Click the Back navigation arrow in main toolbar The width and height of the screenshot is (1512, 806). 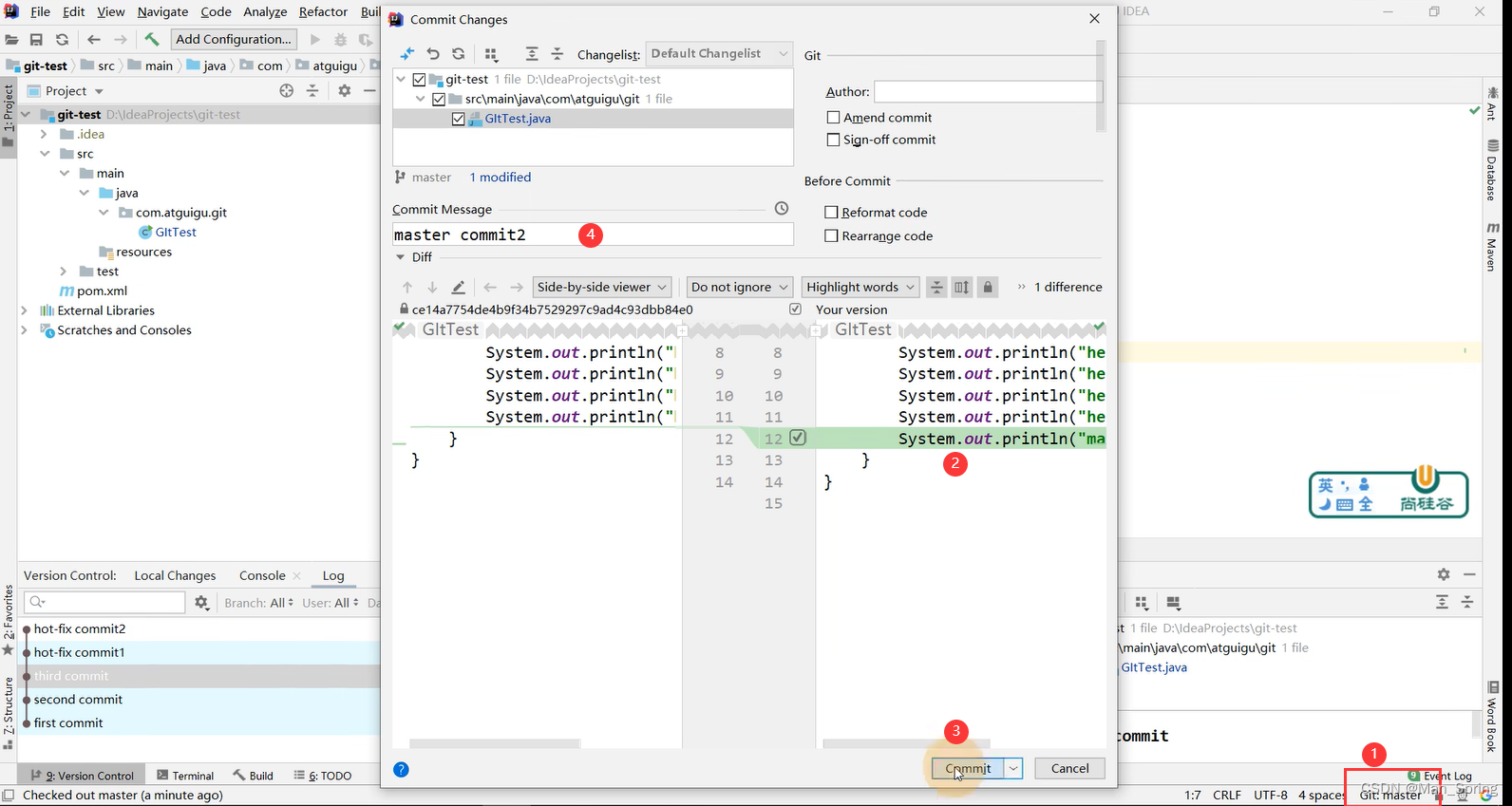(x=94, y=40)
